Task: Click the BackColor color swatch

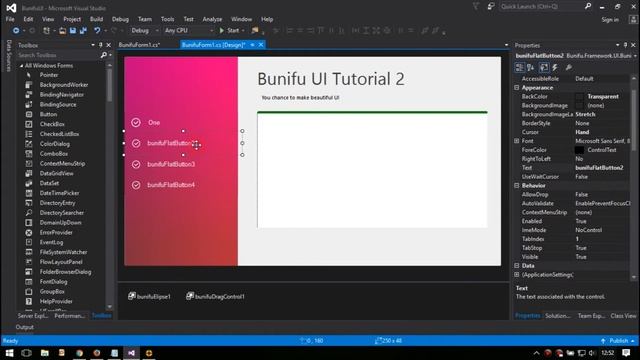Action: (x=579, y=97)
